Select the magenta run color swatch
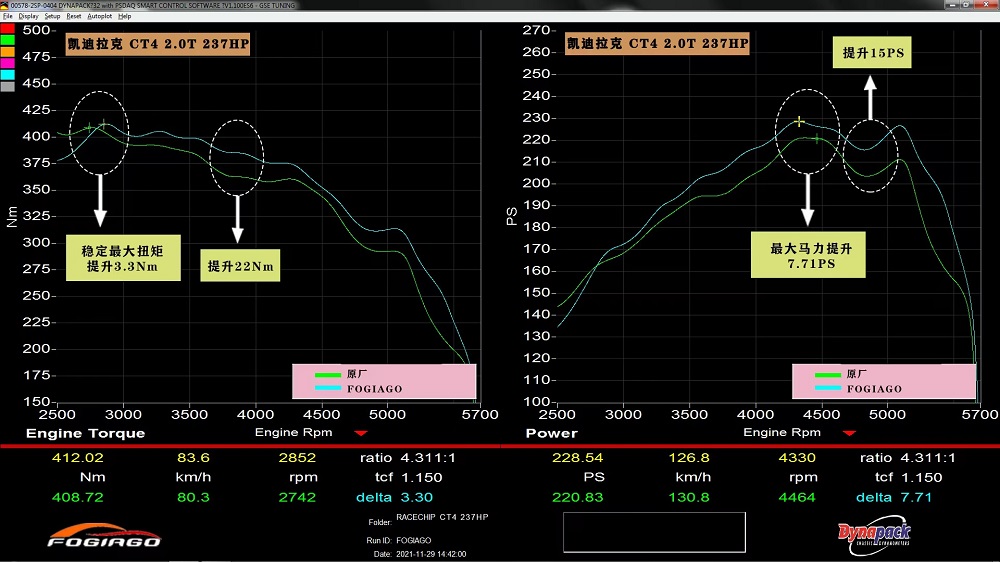The image size is (1000, 562). [x=7, y=63]
